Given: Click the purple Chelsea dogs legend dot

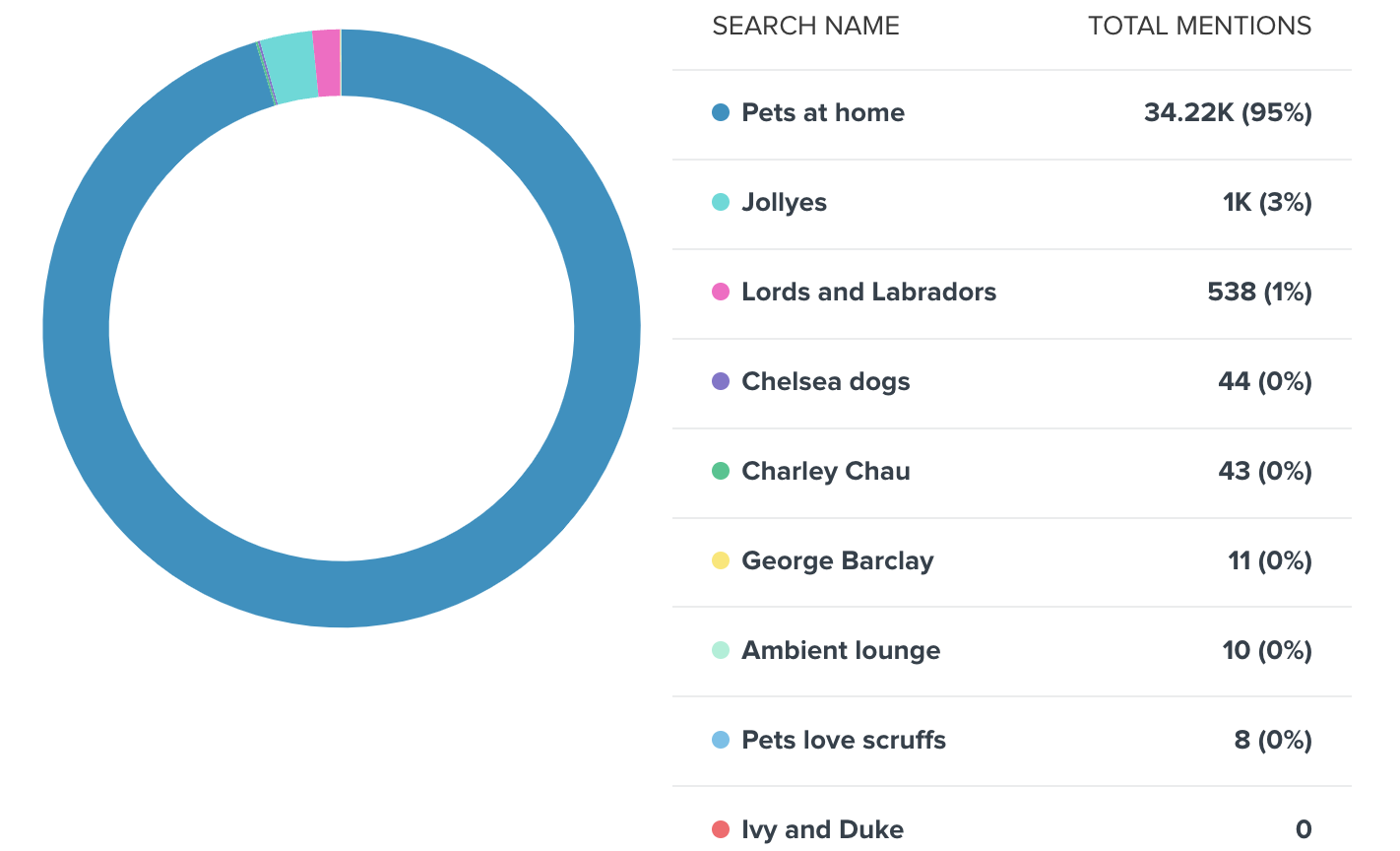Looking at the screenshot, I should (721, 381).
